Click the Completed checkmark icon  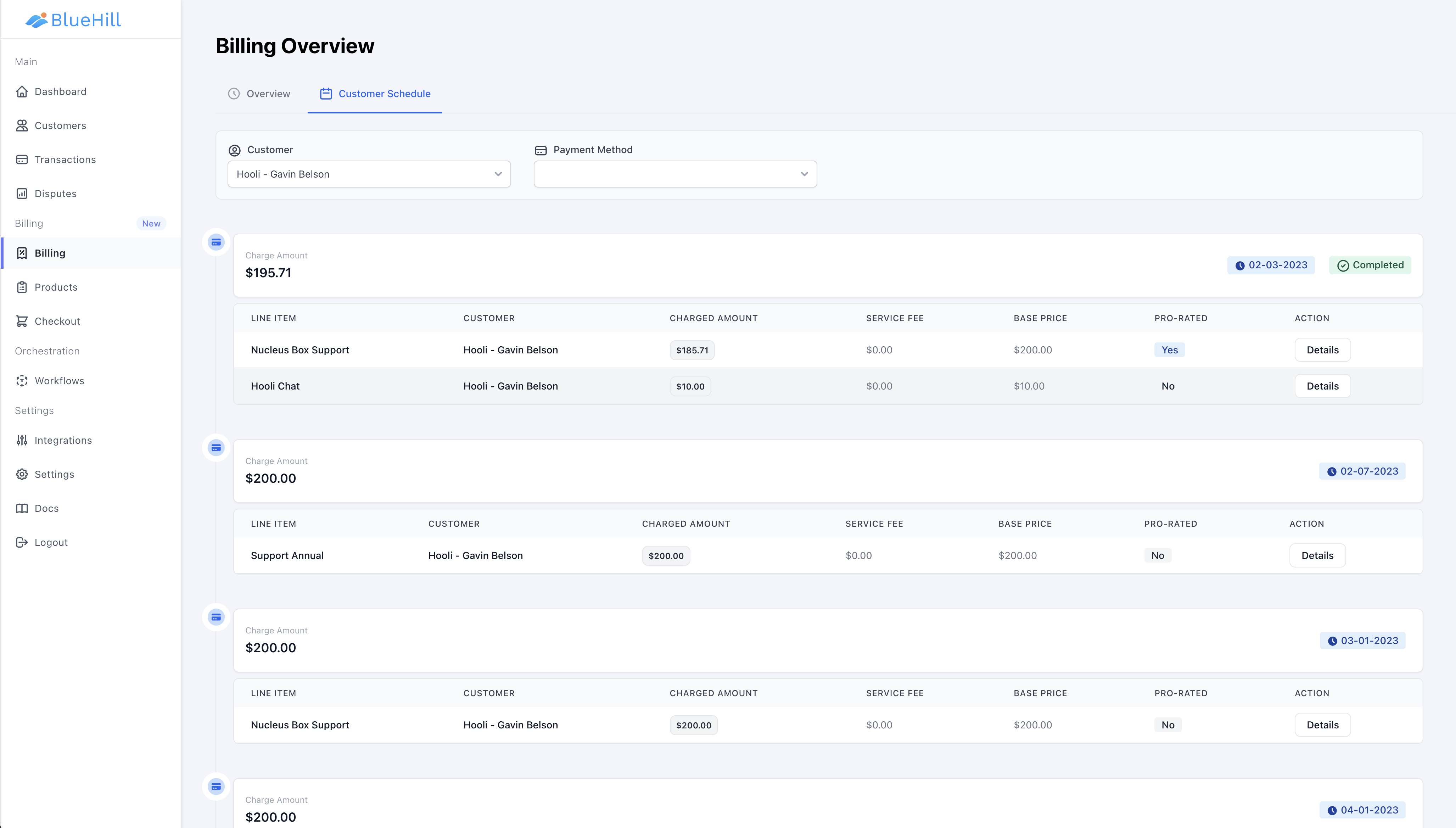1343,265
